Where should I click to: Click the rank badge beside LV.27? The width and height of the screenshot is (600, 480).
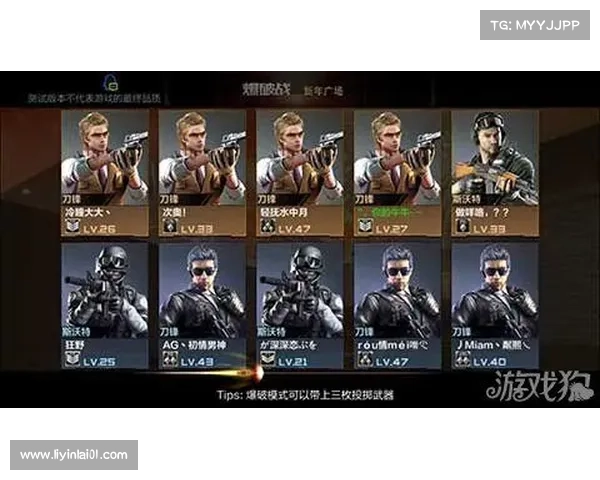coord(365,227)
